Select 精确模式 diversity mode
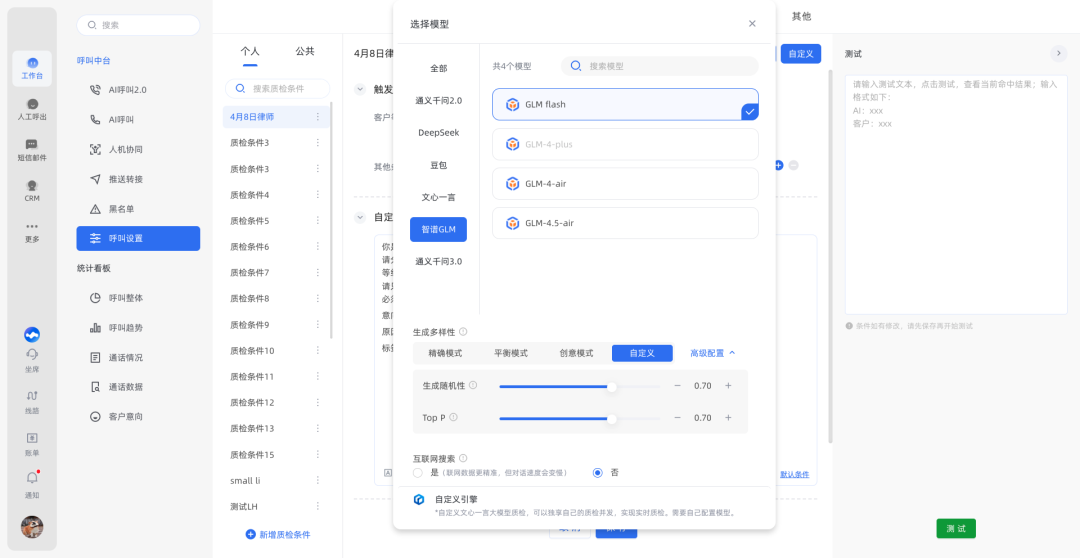 click(445, 353)
